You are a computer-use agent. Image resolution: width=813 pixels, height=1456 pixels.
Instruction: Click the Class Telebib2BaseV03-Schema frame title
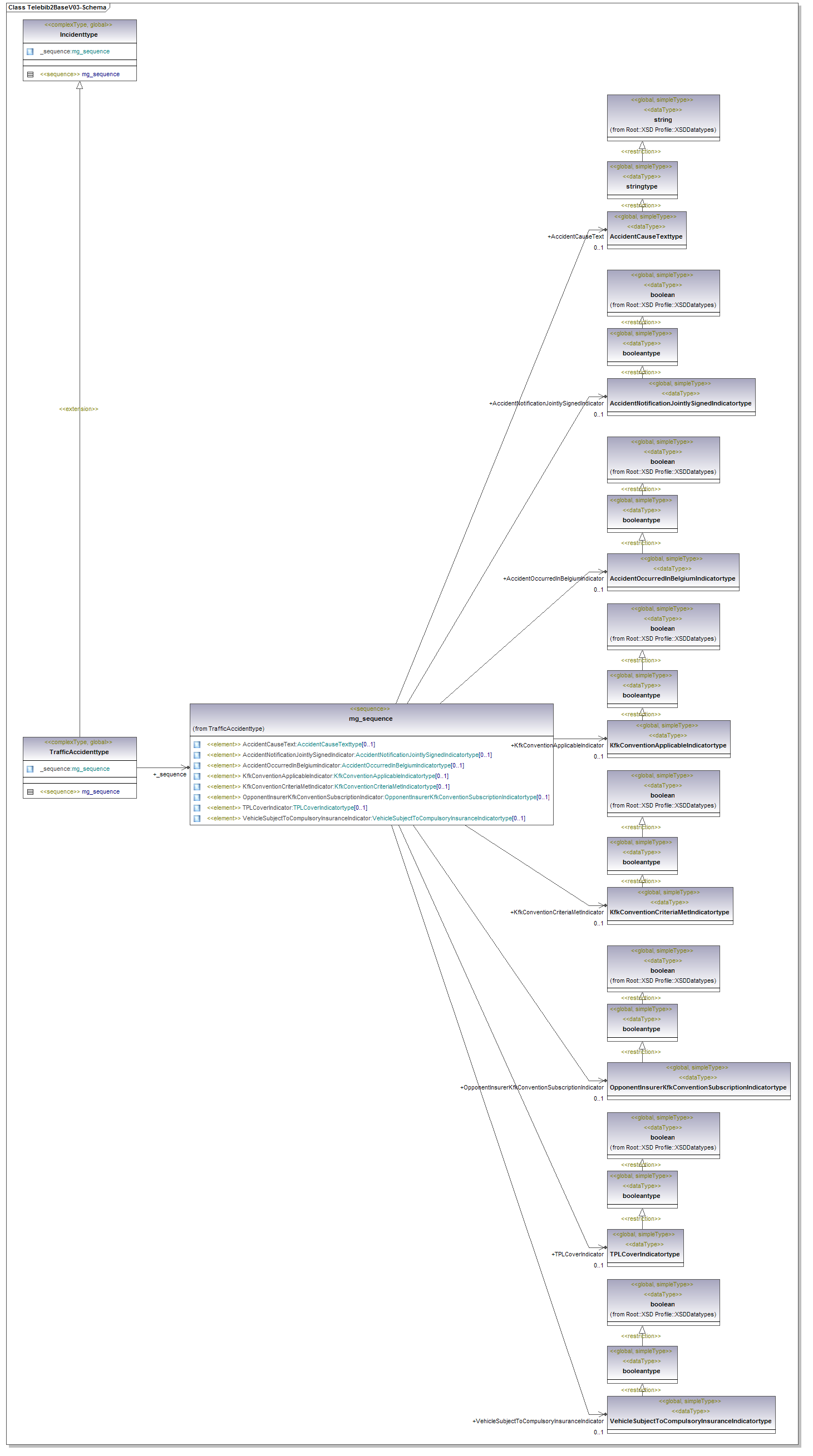tap(57, 7)
